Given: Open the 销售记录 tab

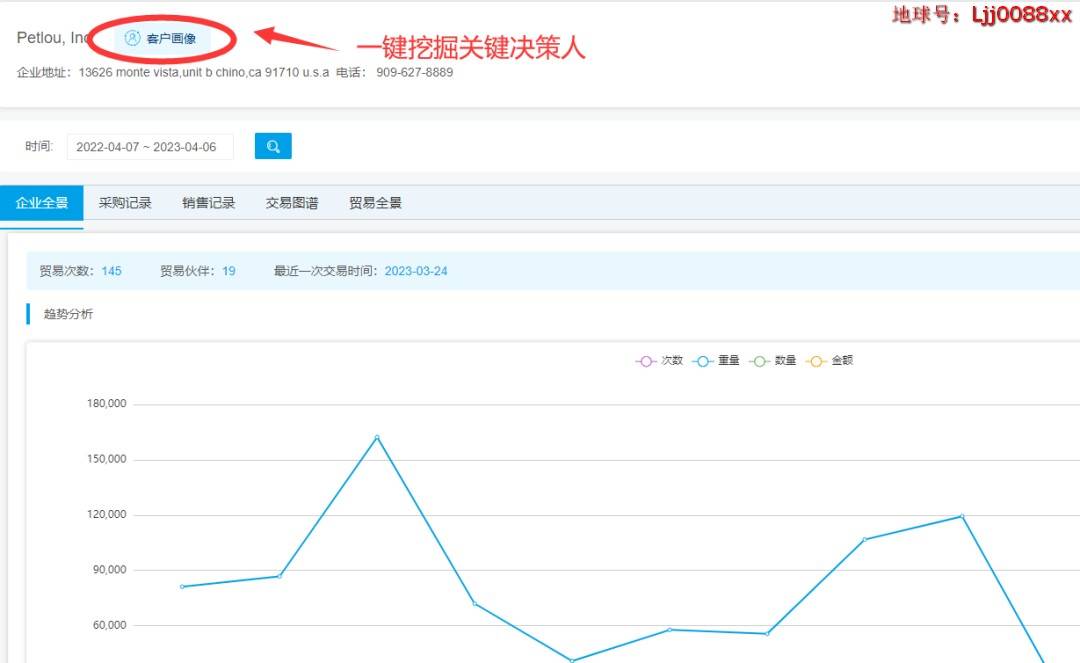Looking at the screenshot, I should tap(208, 203).
